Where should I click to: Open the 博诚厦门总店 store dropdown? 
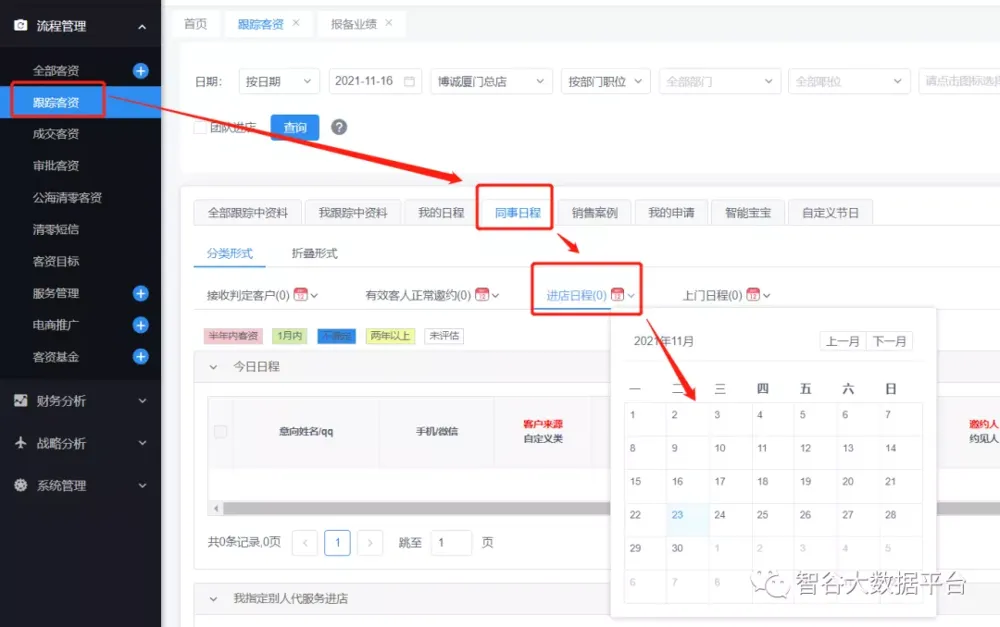point(491,82)
